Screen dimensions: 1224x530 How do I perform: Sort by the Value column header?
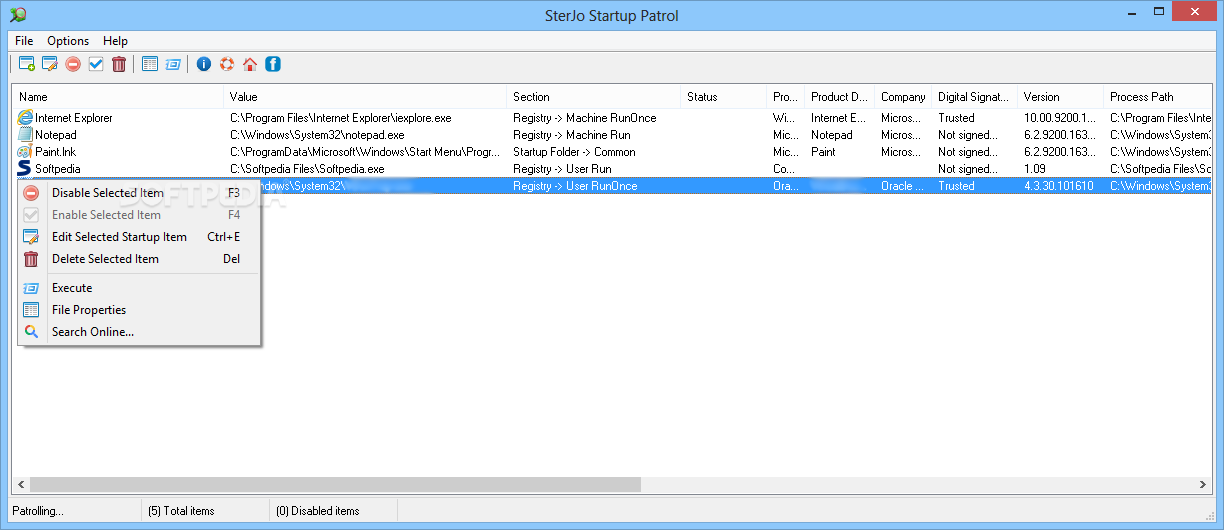tap(366, 97)
